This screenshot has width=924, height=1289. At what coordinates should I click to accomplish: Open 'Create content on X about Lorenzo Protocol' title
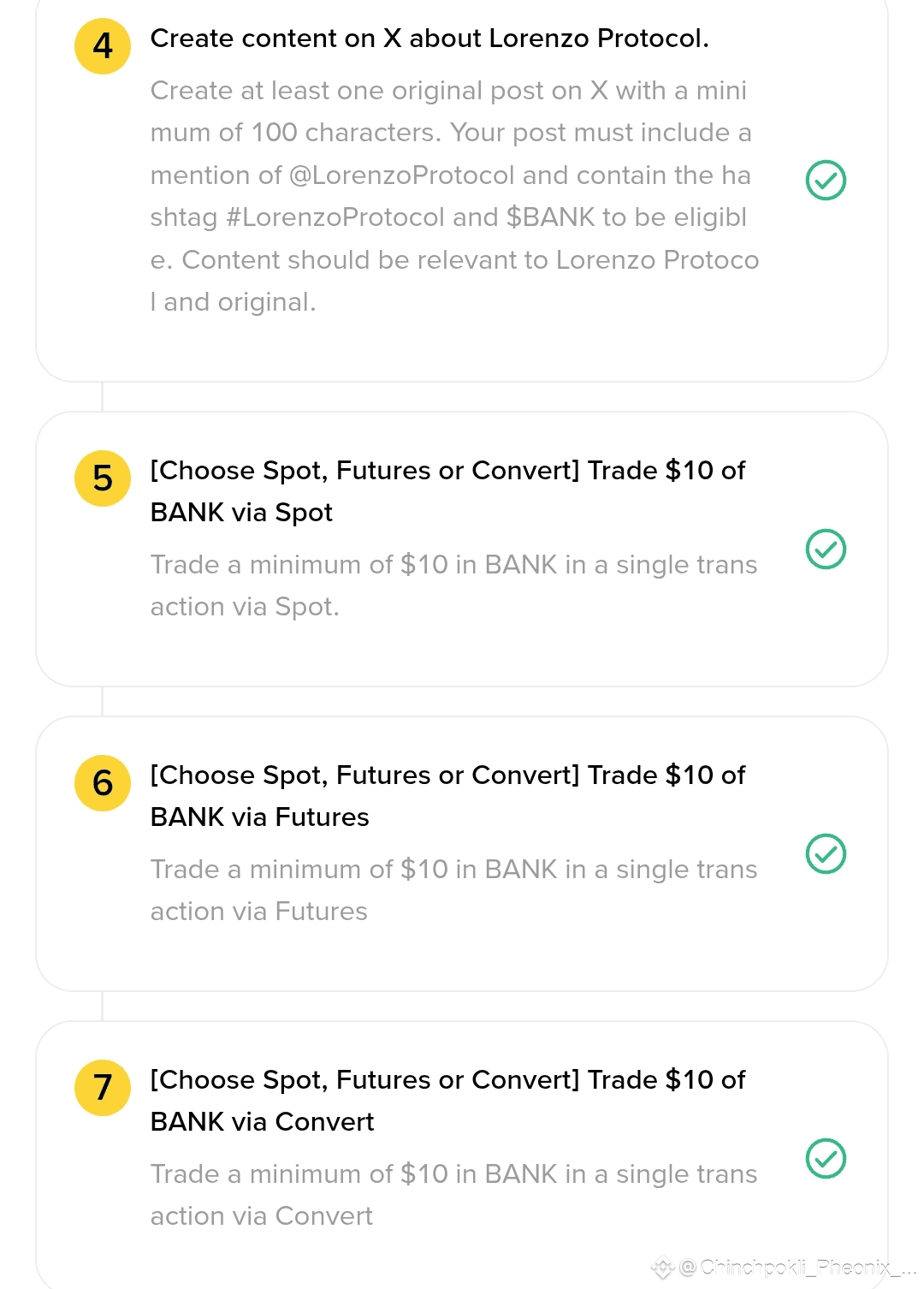(429, 39)
